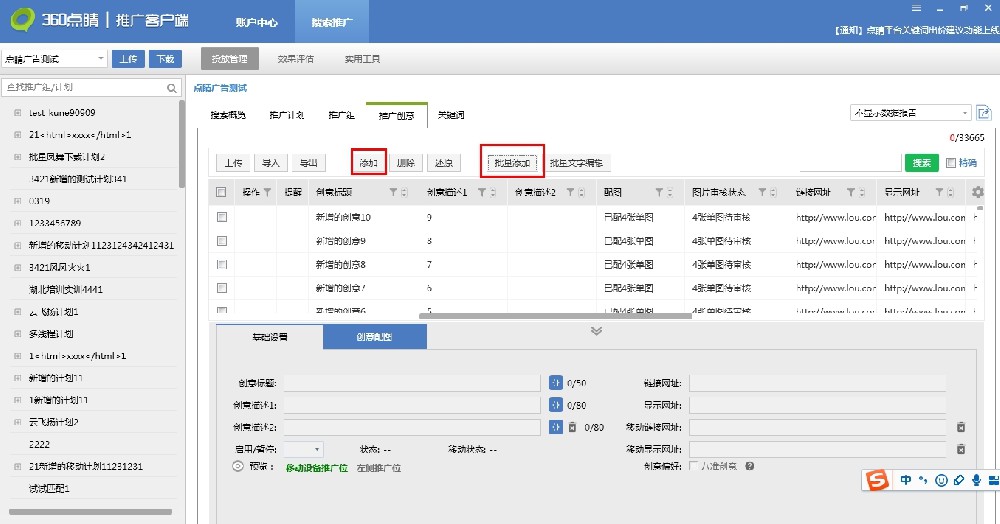Click the 360点睛 logo icon
The image size is (1000, 524).
tap(22, 20)
